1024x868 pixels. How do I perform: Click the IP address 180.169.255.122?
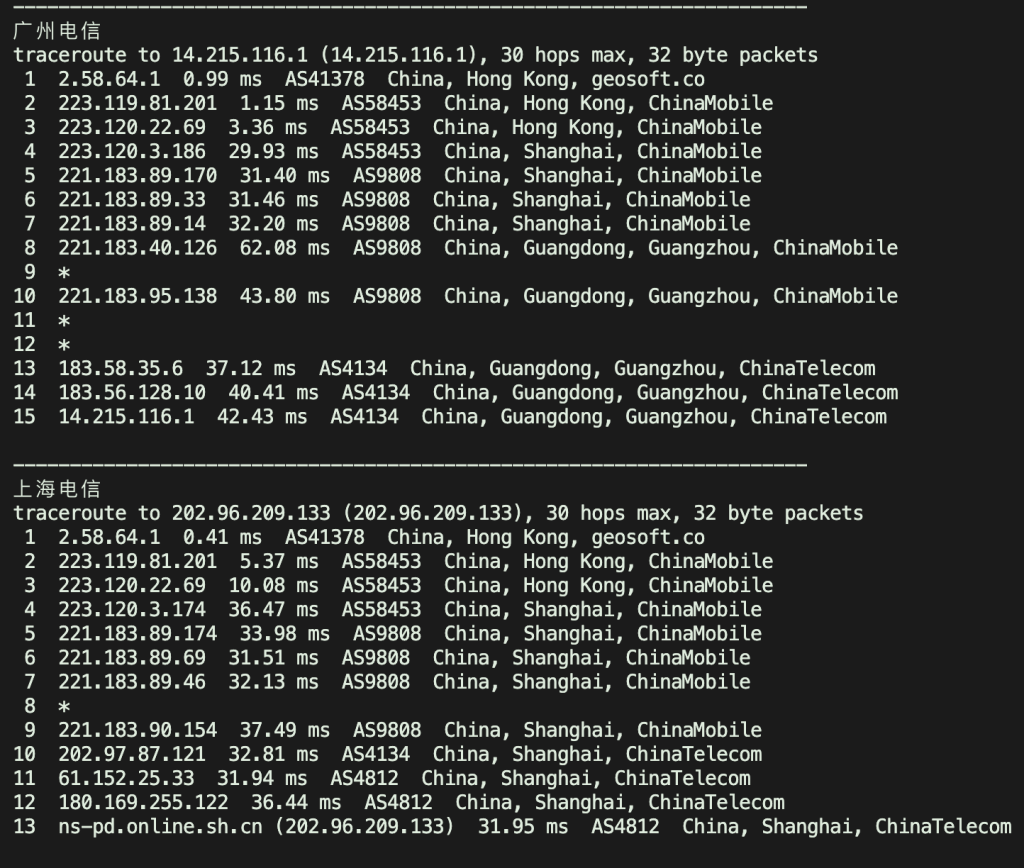coord(143,802)
